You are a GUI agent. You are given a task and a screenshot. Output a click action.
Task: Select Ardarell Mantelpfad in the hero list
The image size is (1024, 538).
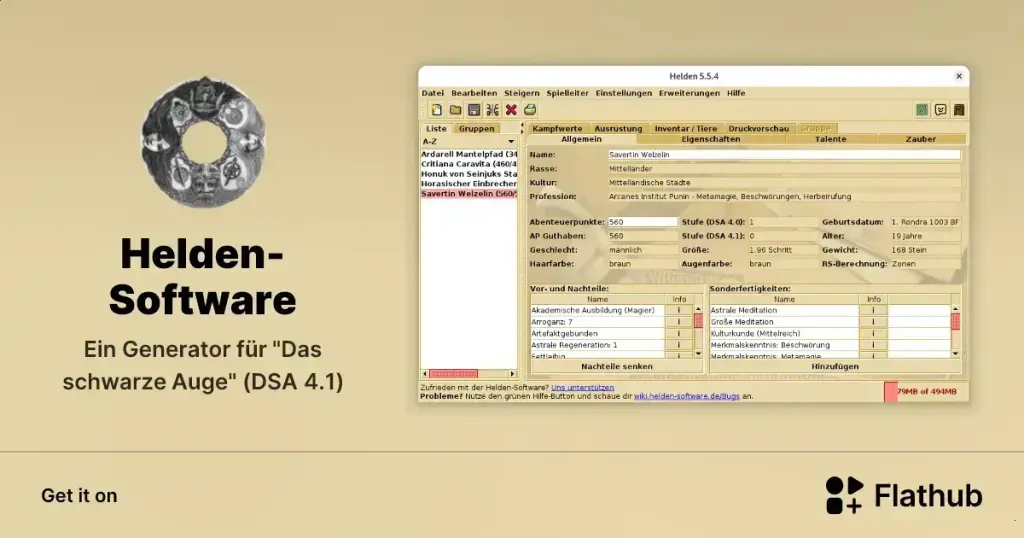coord(469,154)
